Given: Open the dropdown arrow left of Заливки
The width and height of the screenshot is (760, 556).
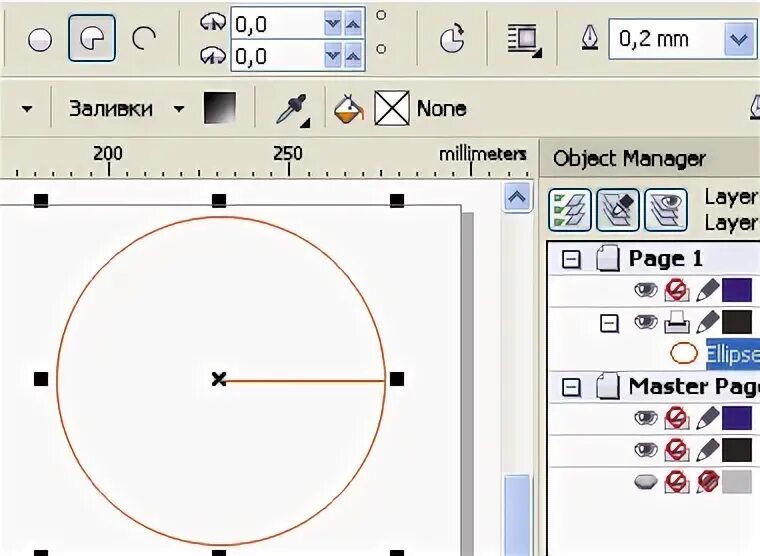Looking at the screenshot, I should [x=27, y=109].
